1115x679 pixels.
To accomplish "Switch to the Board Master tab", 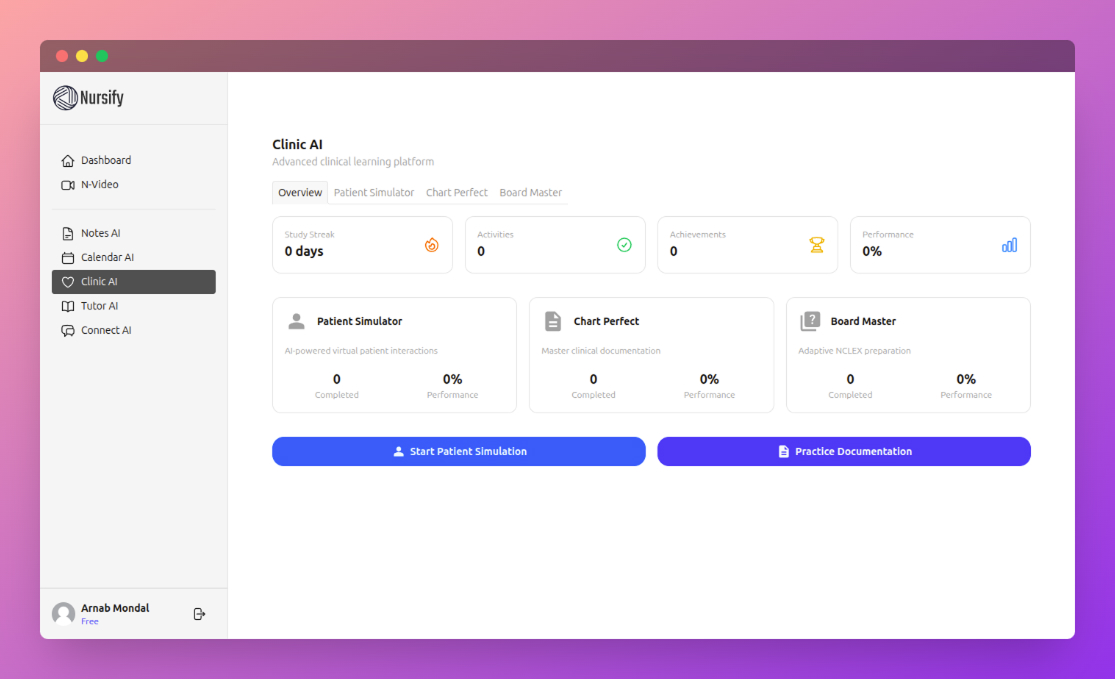I will [x=530, y=193].
